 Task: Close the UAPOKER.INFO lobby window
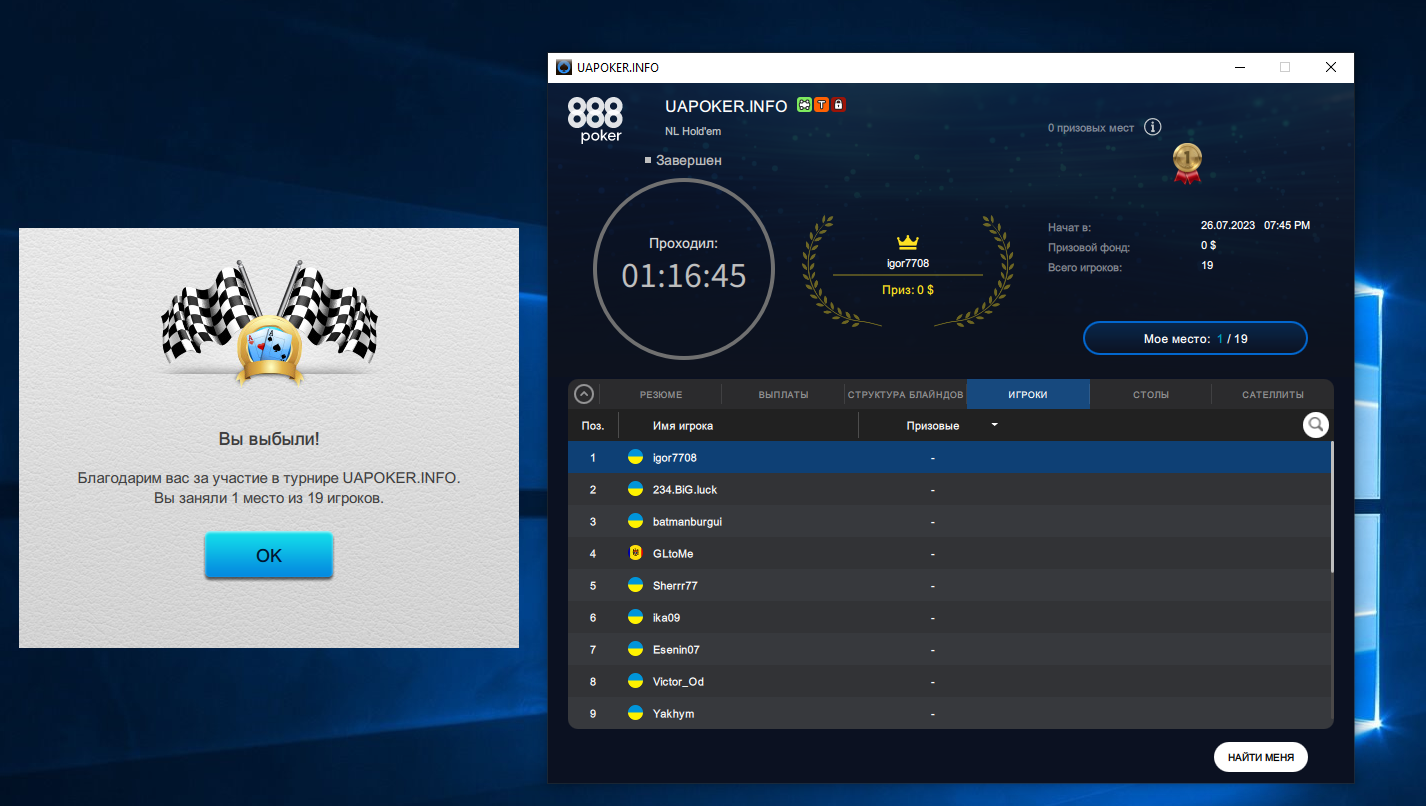1331,67
